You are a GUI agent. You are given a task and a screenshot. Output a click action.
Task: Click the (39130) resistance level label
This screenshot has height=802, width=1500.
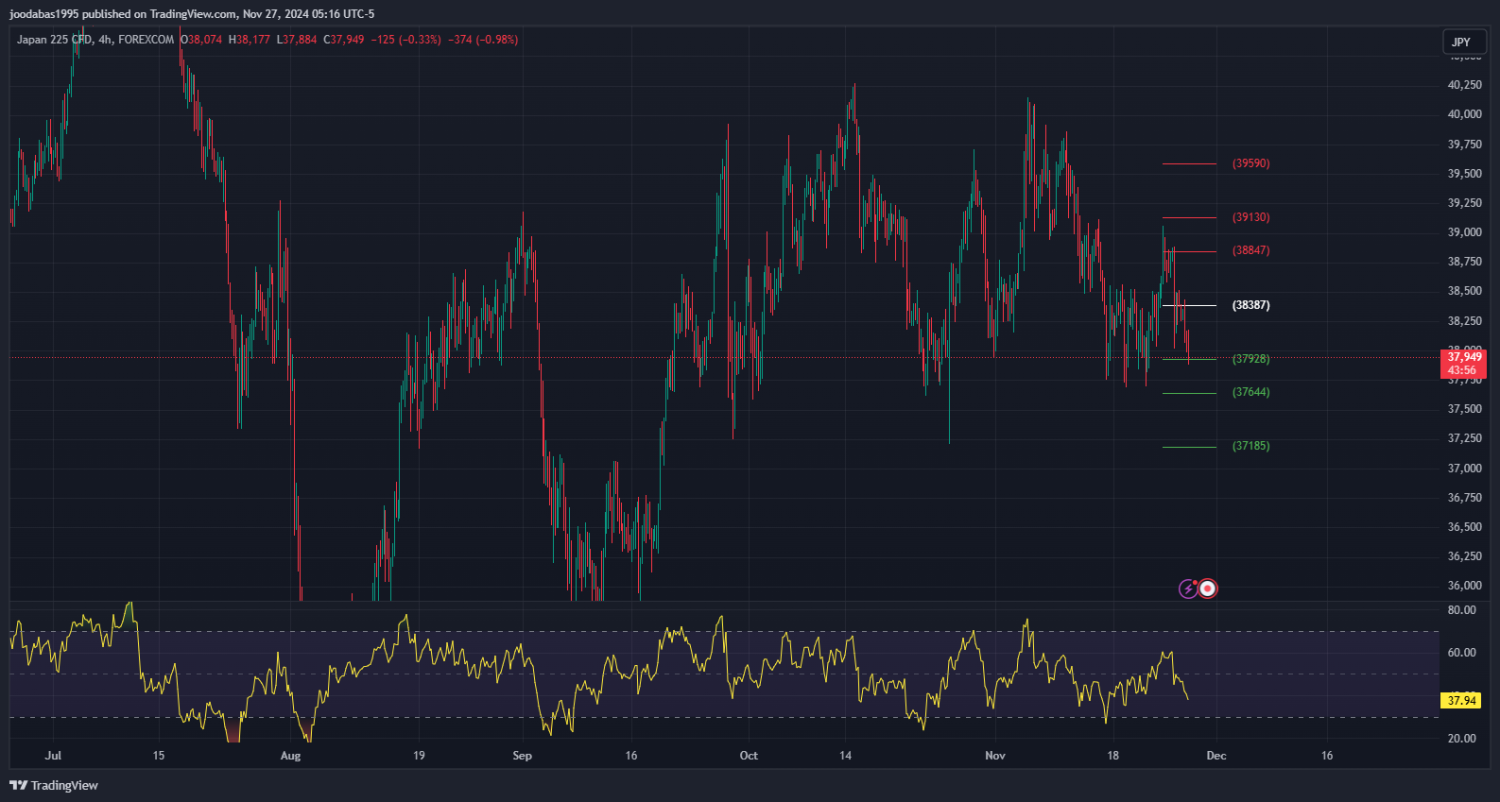point(1251,217)
